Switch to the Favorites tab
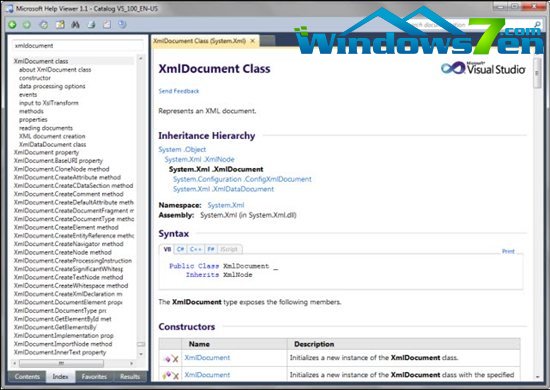This screenshot has height=390, width=550. (94, 377)
